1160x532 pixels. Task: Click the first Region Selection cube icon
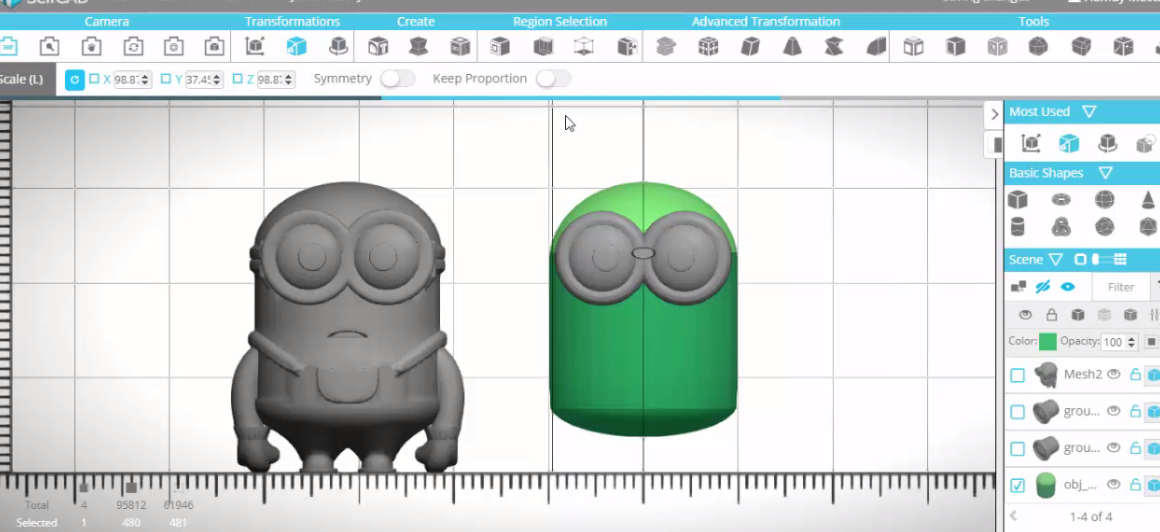coord(500,47)
